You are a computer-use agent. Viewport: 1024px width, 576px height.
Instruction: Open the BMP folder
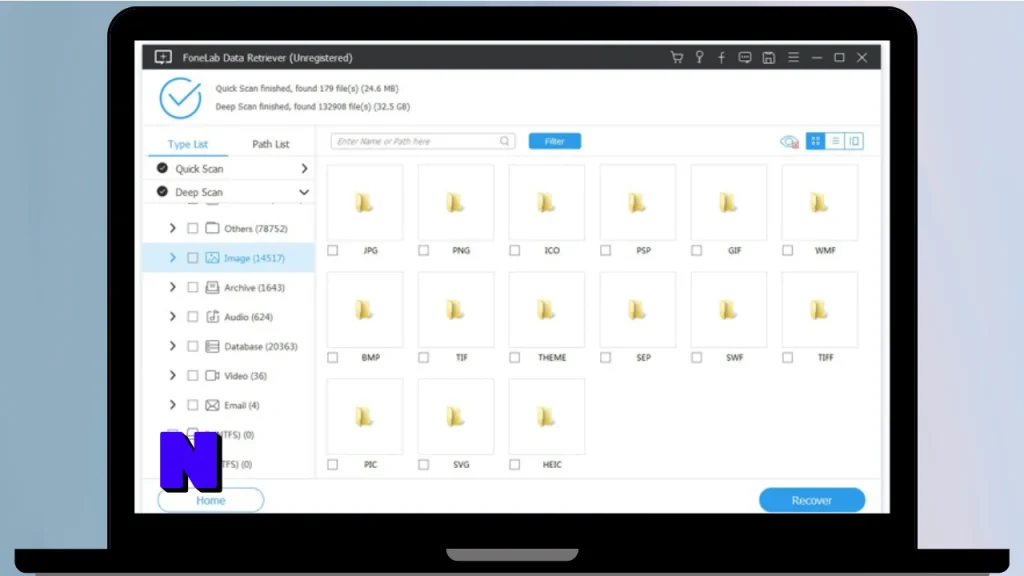pyautogui.click(x=364, y=310)
